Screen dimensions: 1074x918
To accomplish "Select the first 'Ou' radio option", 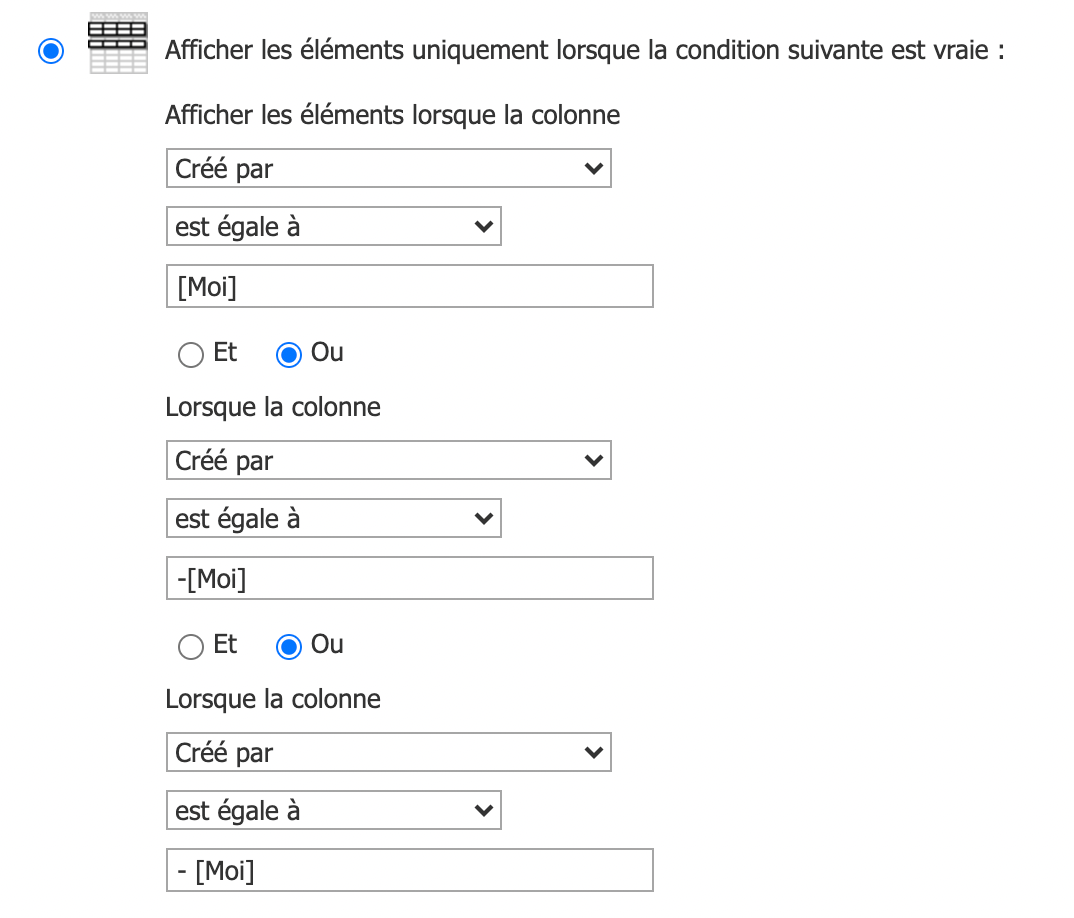I will (288, 355).
